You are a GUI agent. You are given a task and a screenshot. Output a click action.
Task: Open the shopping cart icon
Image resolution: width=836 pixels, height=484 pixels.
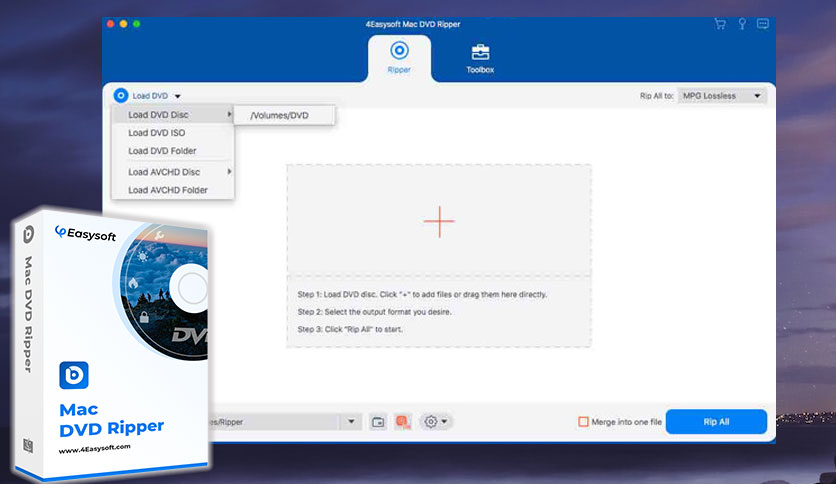[720, 24]
